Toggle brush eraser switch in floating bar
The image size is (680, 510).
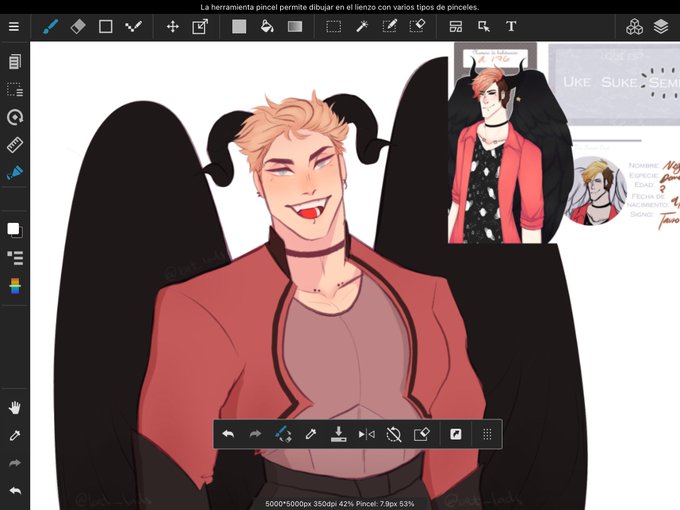(283, 434)
